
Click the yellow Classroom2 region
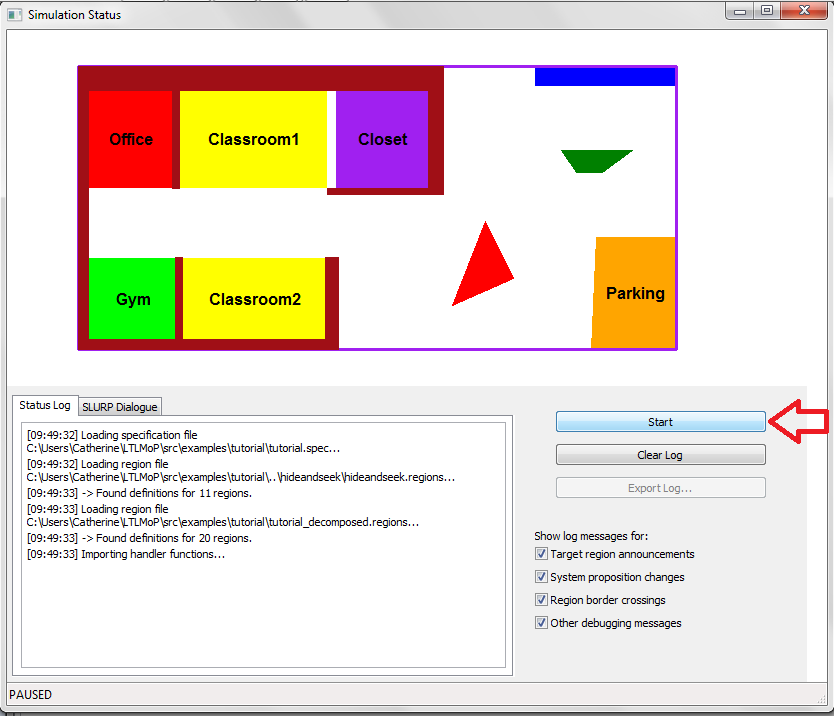(254, 299)
